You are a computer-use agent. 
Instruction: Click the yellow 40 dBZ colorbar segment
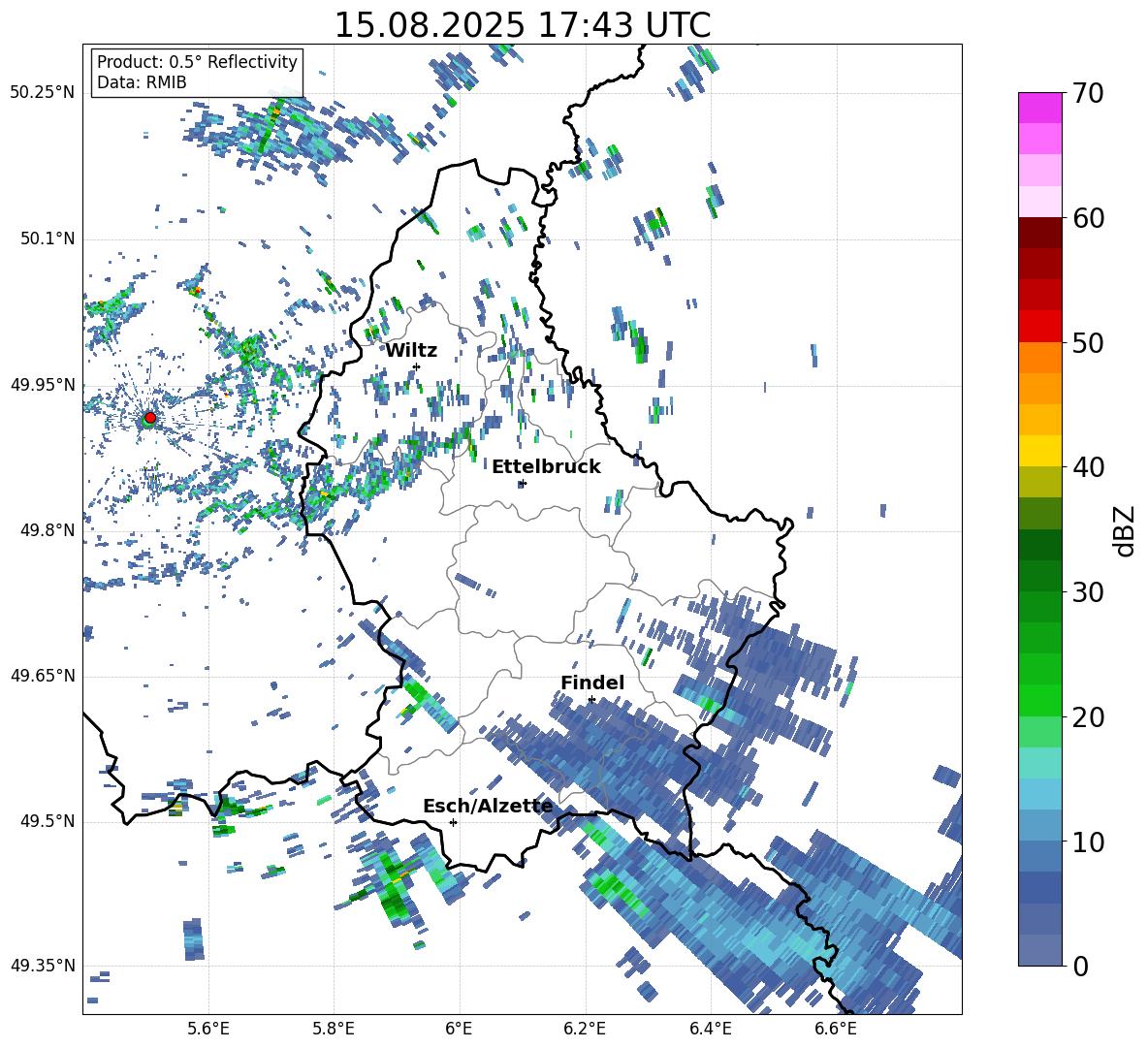(1040, 451)
